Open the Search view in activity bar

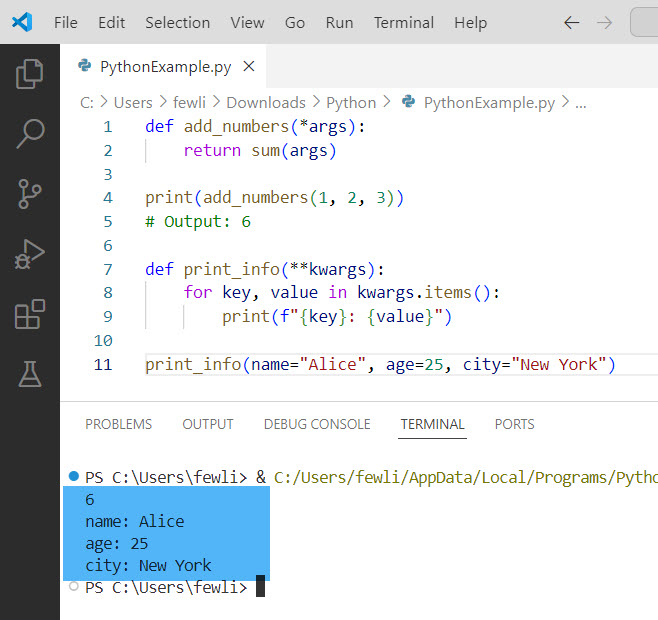coord(29,134)
